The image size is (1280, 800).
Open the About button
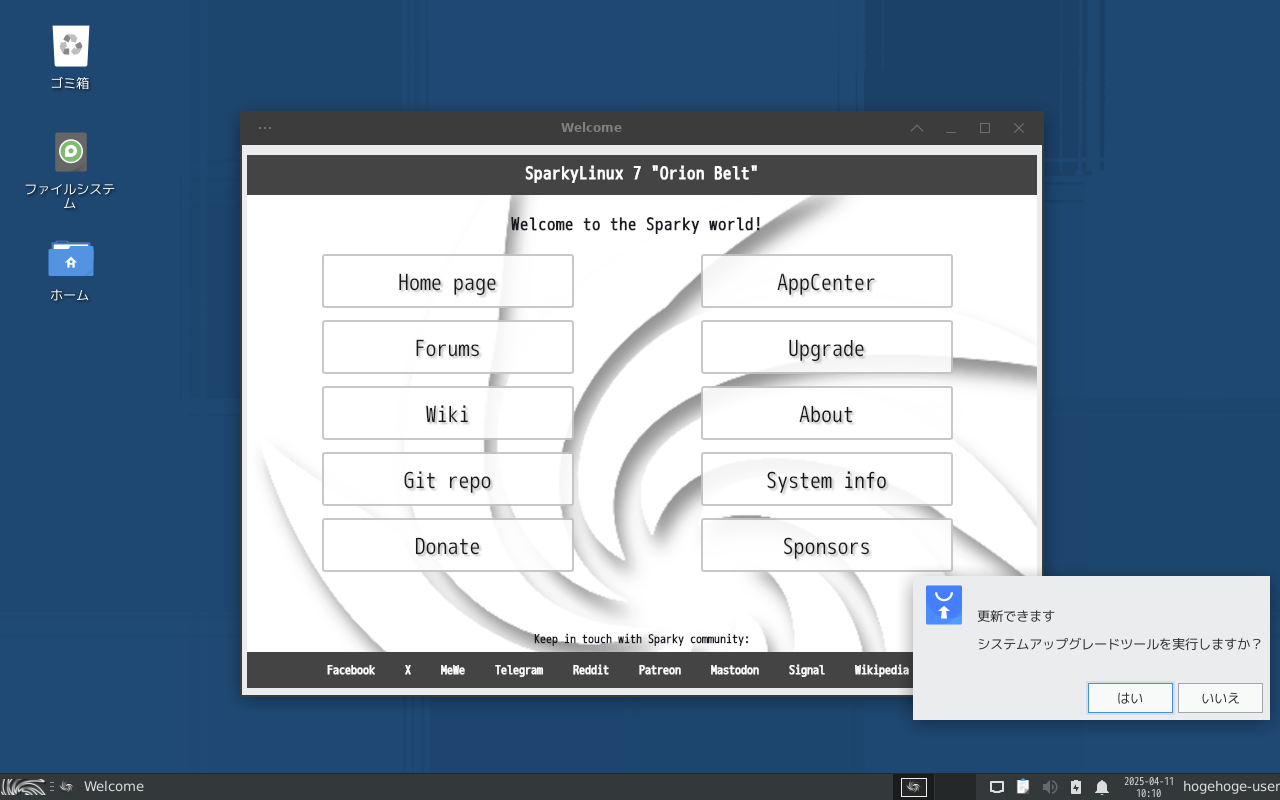(827, 413)
